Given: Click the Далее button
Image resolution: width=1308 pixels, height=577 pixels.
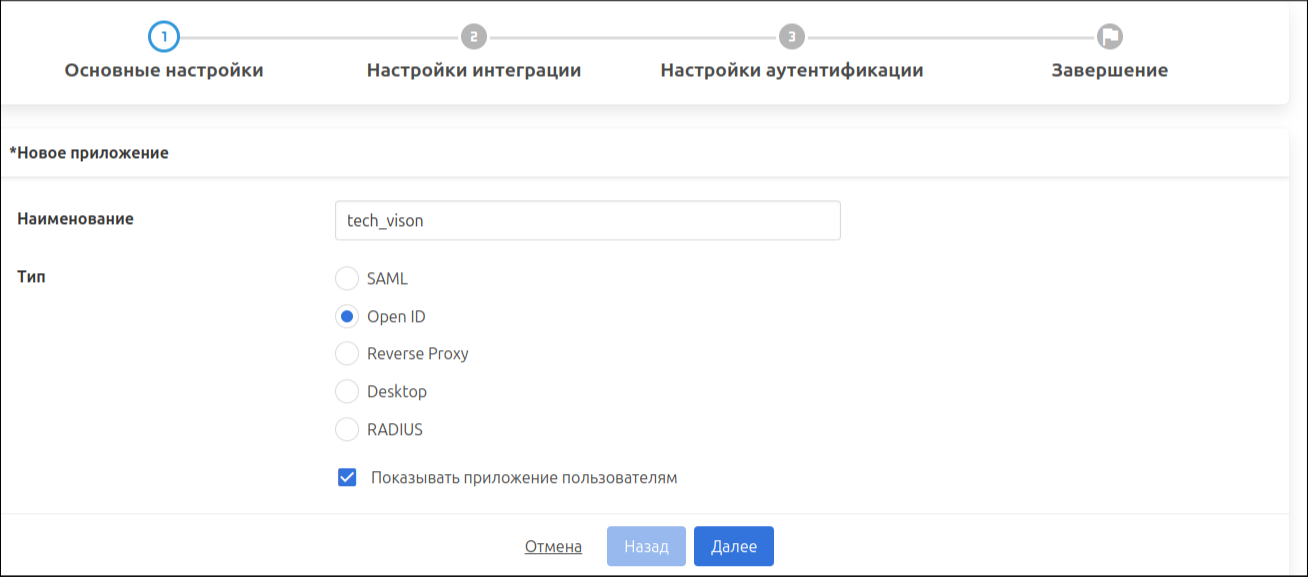Looking at the screenshot, I should pos(733,547).
